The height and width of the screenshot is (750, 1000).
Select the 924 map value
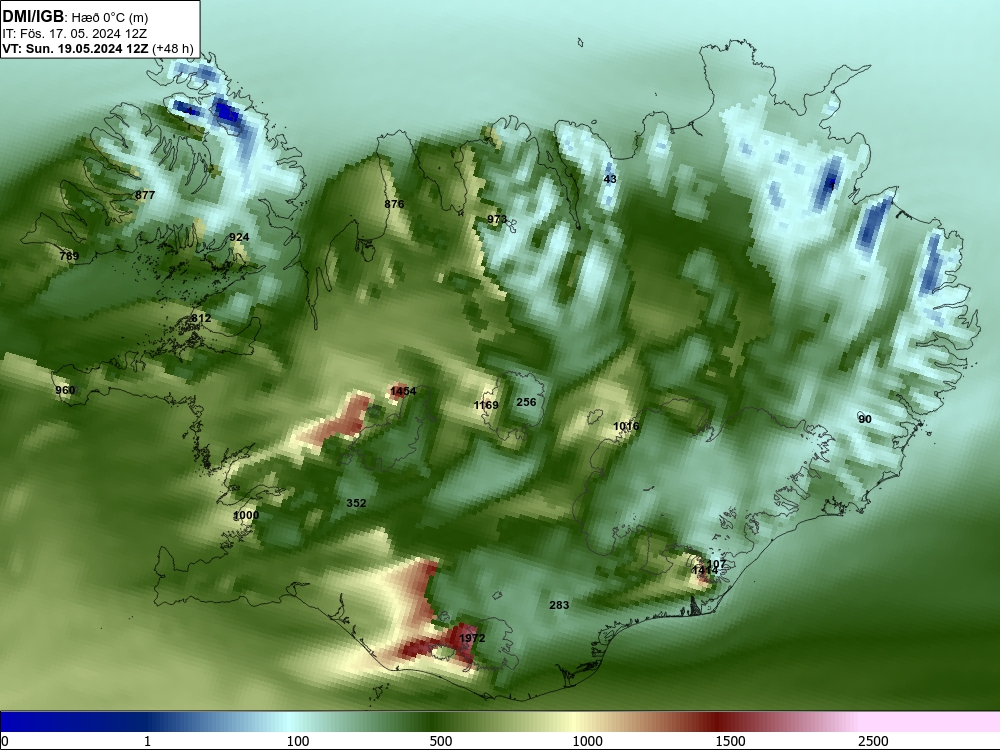click(x=239, y=237)
